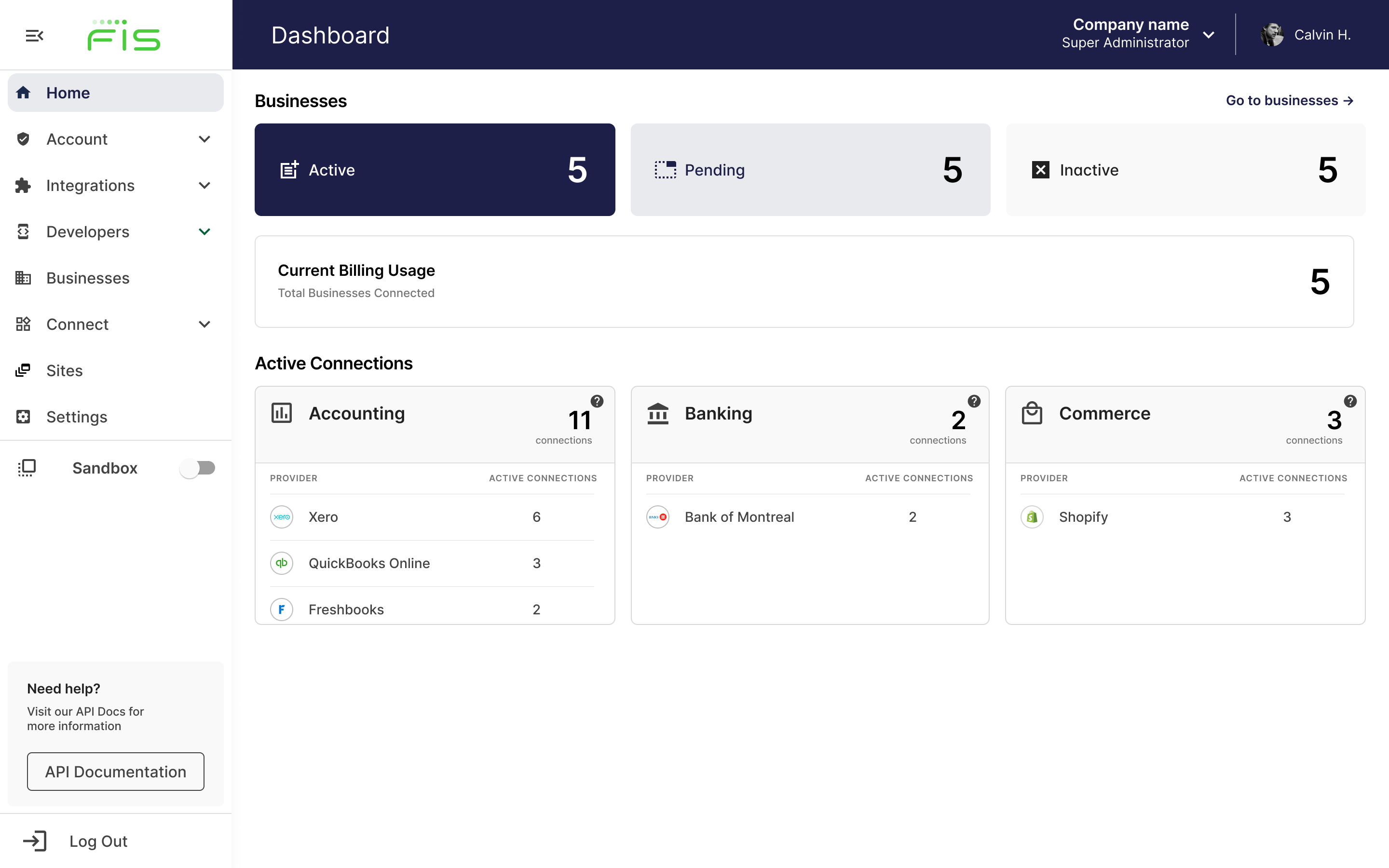Click the Settings gear icon
Viewport: 1389px width, 868px height.
click(23, 417)
